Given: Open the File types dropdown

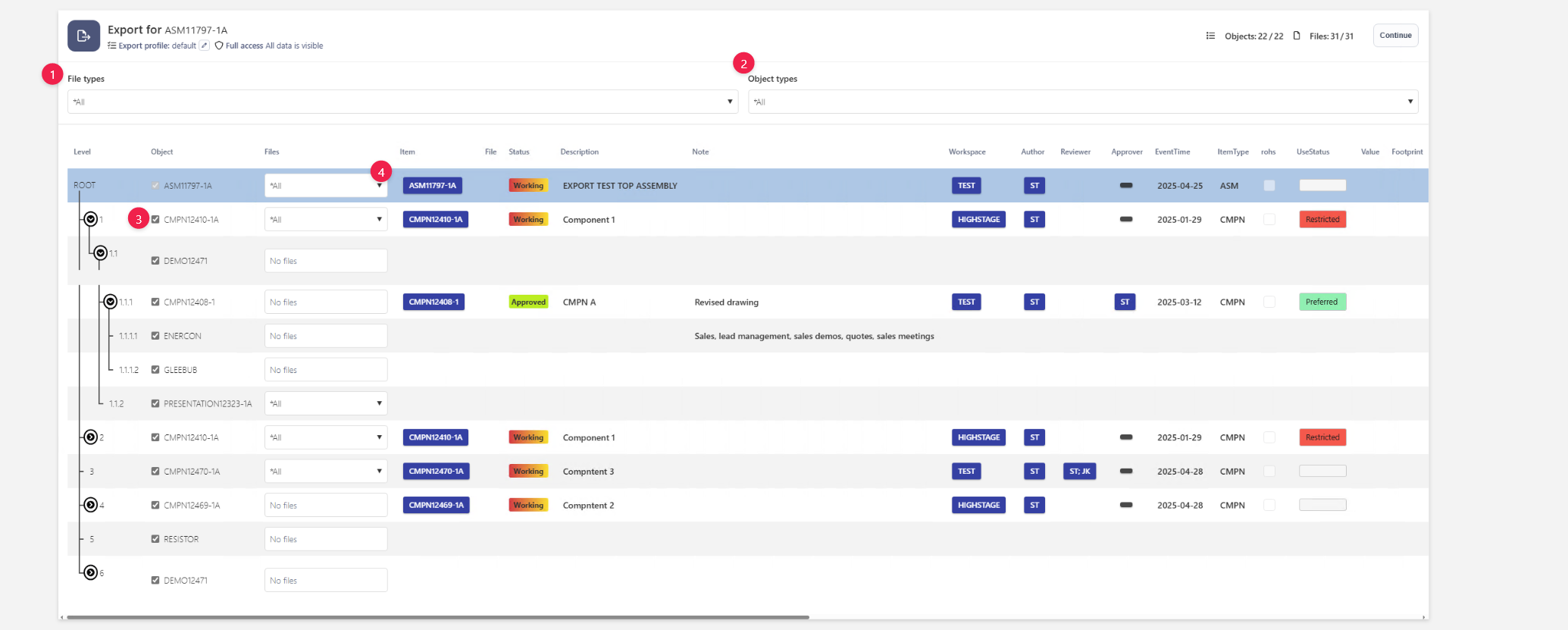Looking at the screenshot, I should click(x=402, y=102).
